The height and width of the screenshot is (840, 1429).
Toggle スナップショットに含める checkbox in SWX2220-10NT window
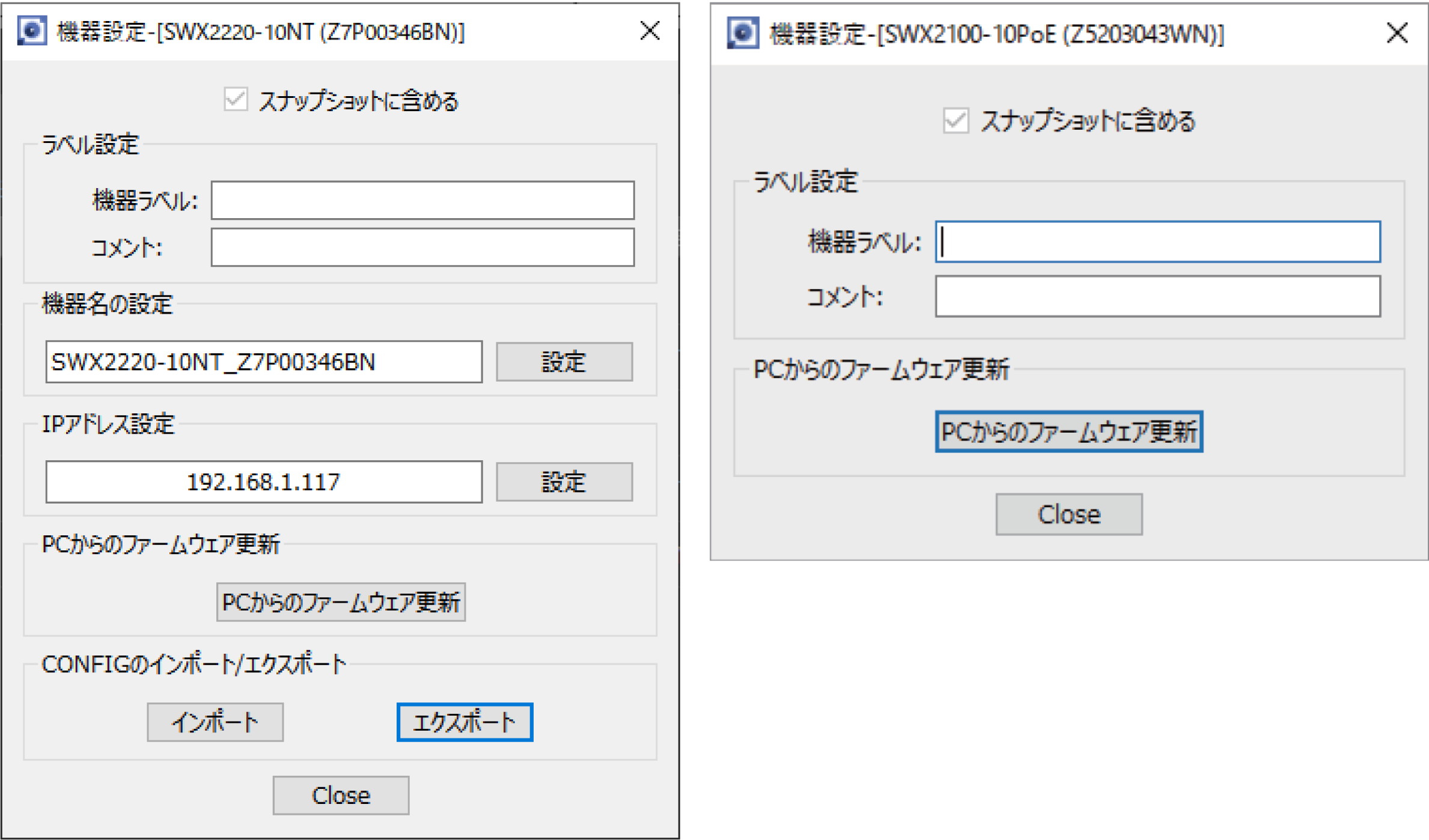[236, 99]
